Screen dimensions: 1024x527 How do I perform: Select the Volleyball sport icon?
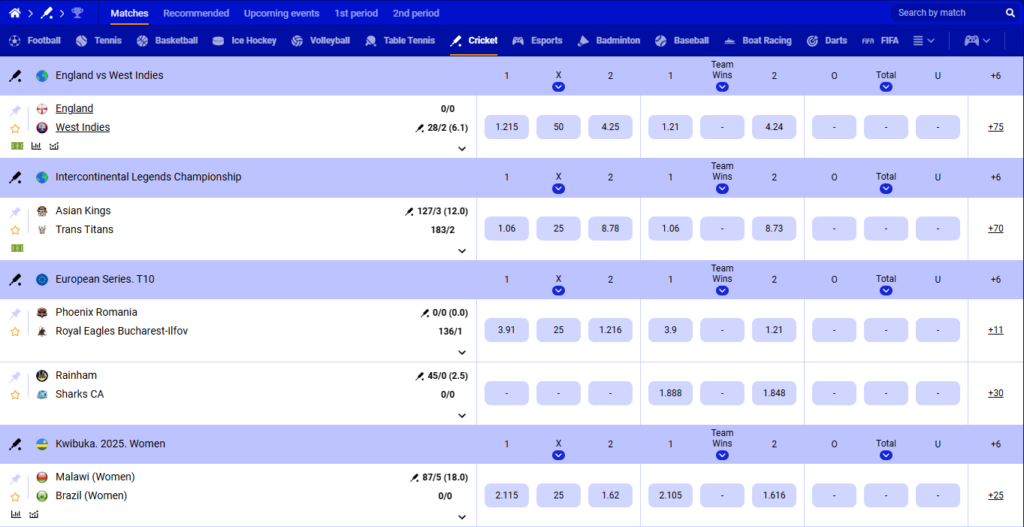[x=297, y=40]
